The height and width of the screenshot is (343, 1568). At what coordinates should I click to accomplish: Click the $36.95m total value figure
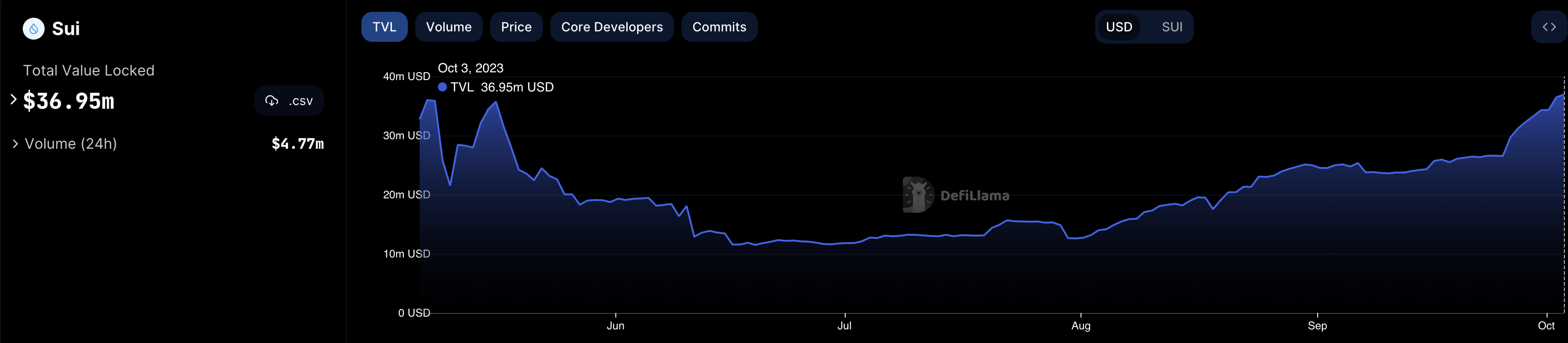[x=69, y=101]
